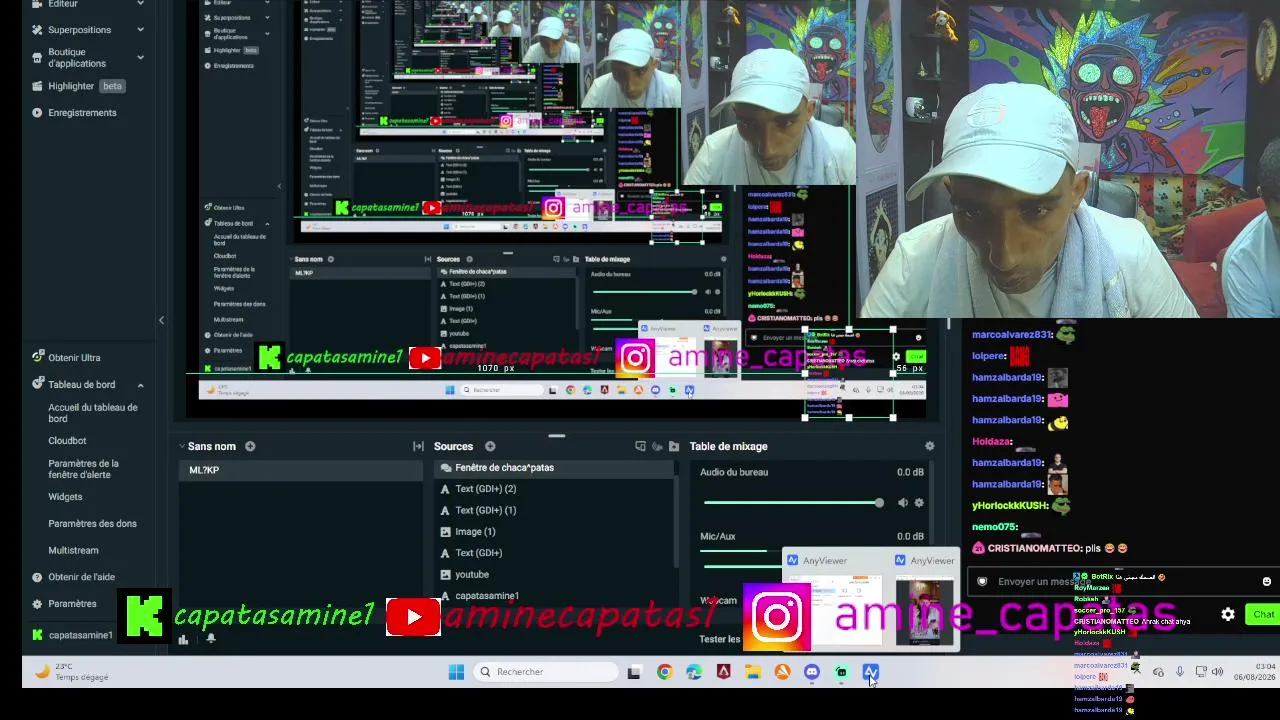
Task: Select the ML?KP scene
Action: (300, 470)
